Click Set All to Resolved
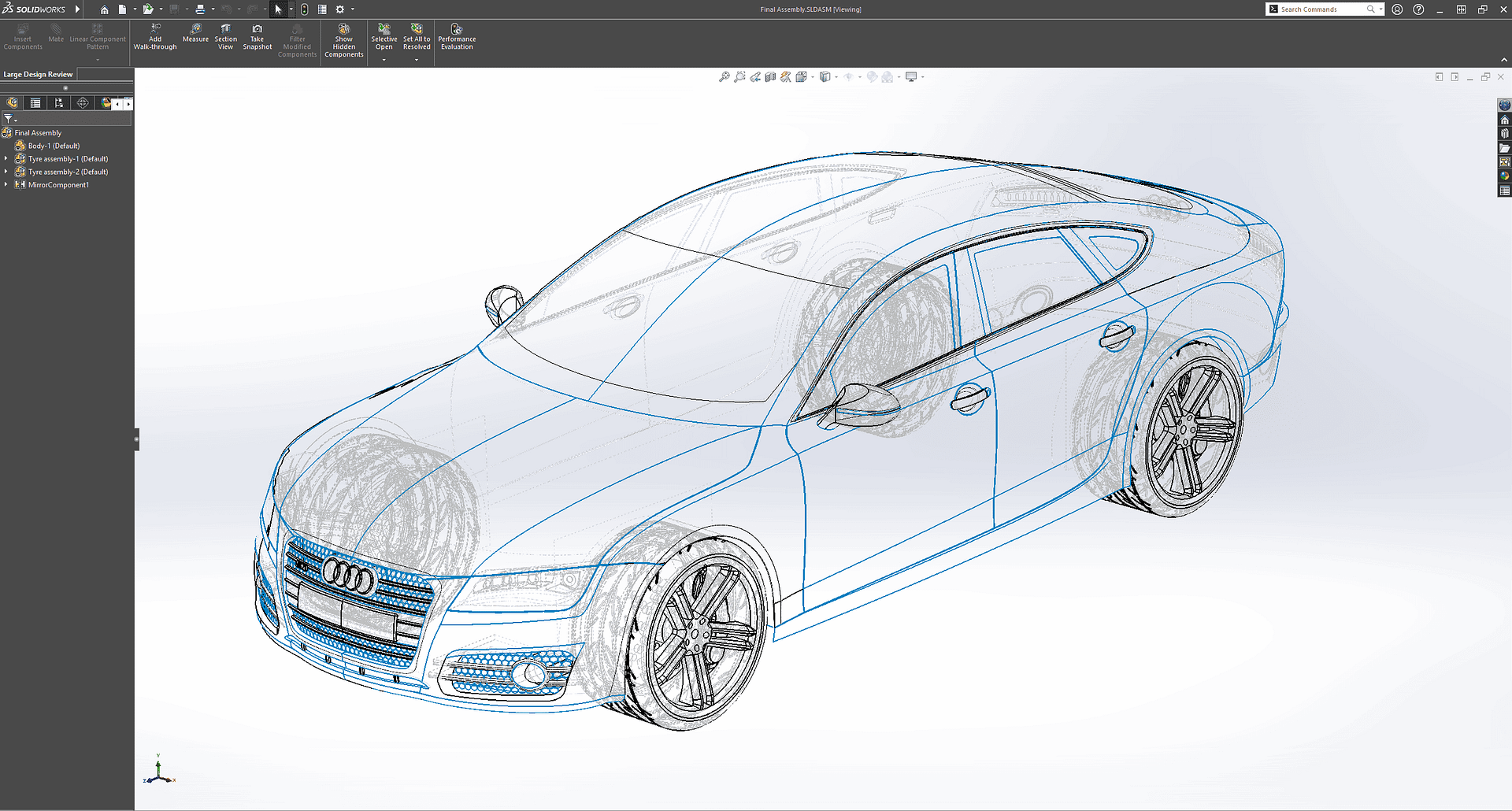1512x811 pixels. pos(417,37)
